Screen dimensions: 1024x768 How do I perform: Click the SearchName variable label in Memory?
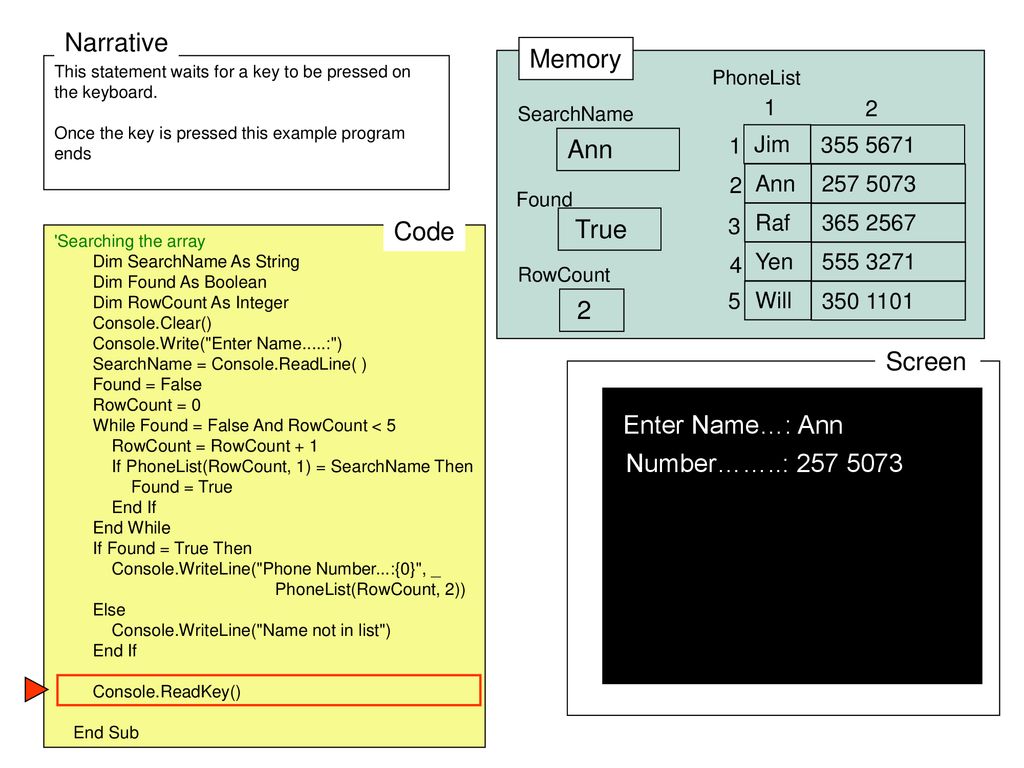click(575, 114)
